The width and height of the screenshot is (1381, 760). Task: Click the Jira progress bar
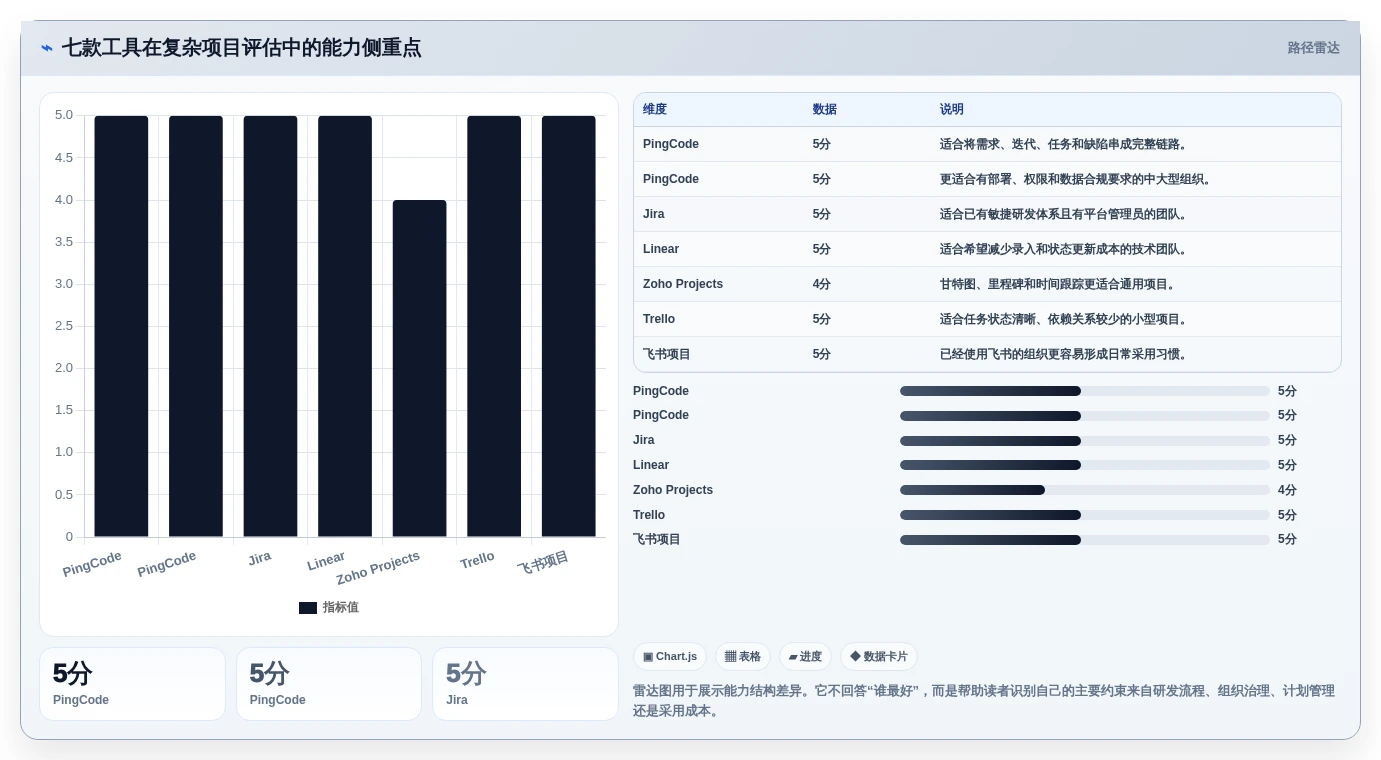tap(1085, 441)
